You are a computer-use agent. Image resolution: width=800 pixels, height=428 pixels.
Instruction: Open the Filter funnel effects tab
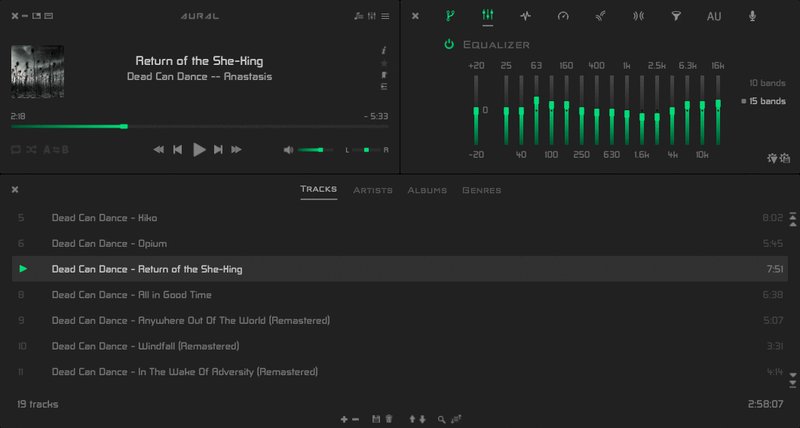tap(676, 16)
